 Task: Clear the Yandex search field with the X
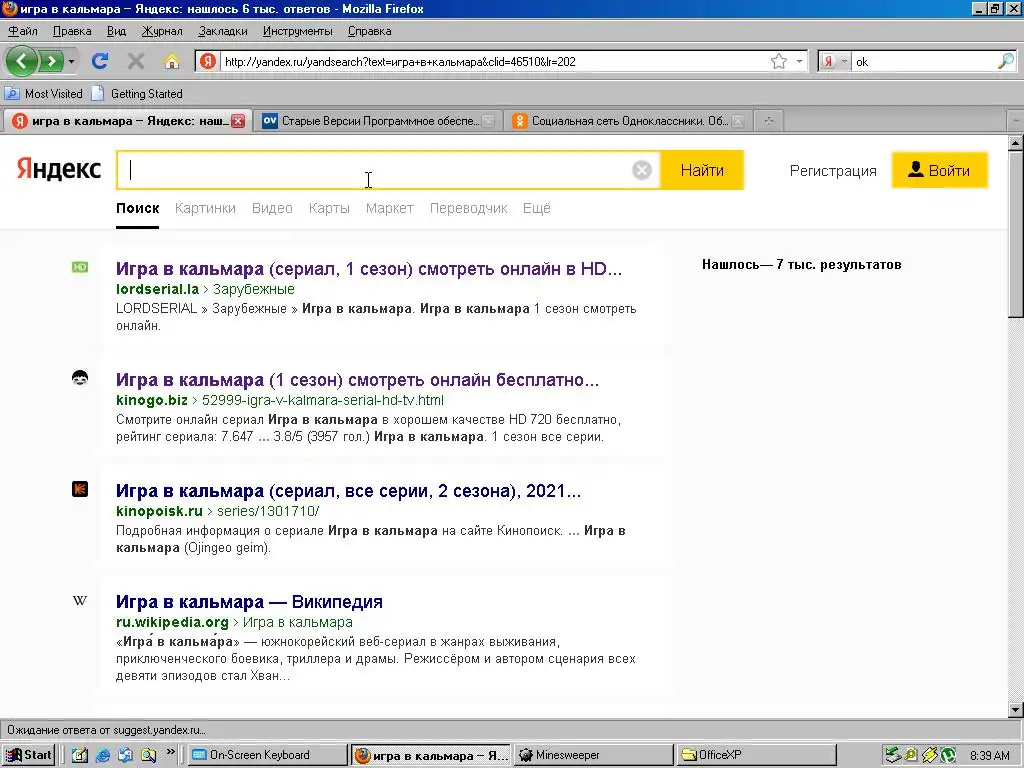tap(642, 170)
